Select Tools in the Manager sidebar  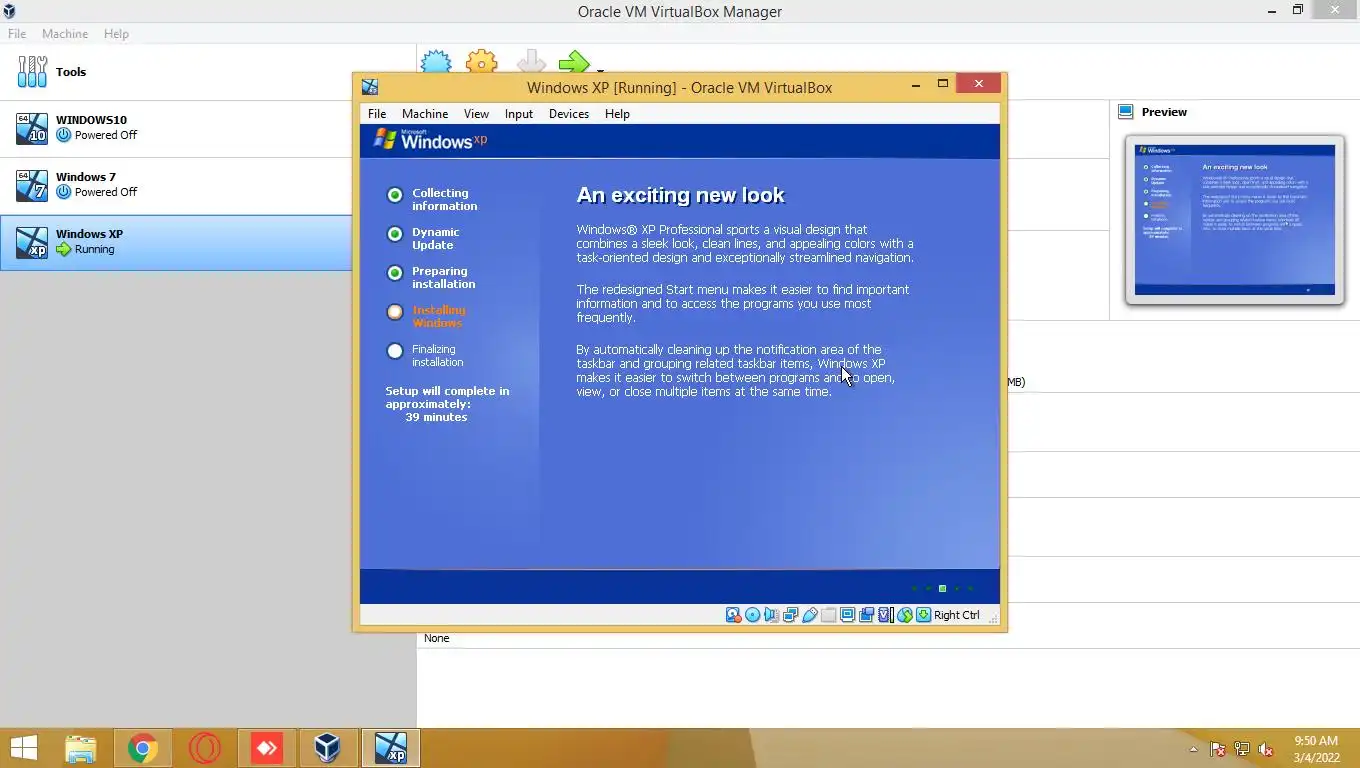[208, 72]
